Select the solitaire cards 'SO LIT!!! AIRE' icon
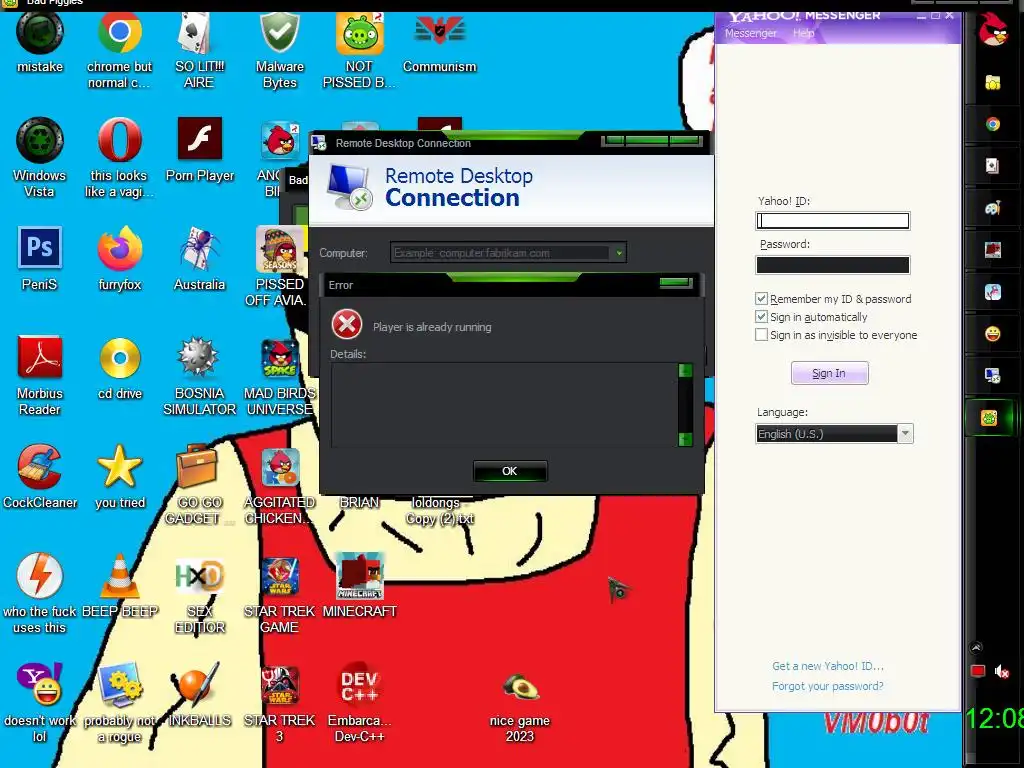1024x768 pixels. pos(199,51)
